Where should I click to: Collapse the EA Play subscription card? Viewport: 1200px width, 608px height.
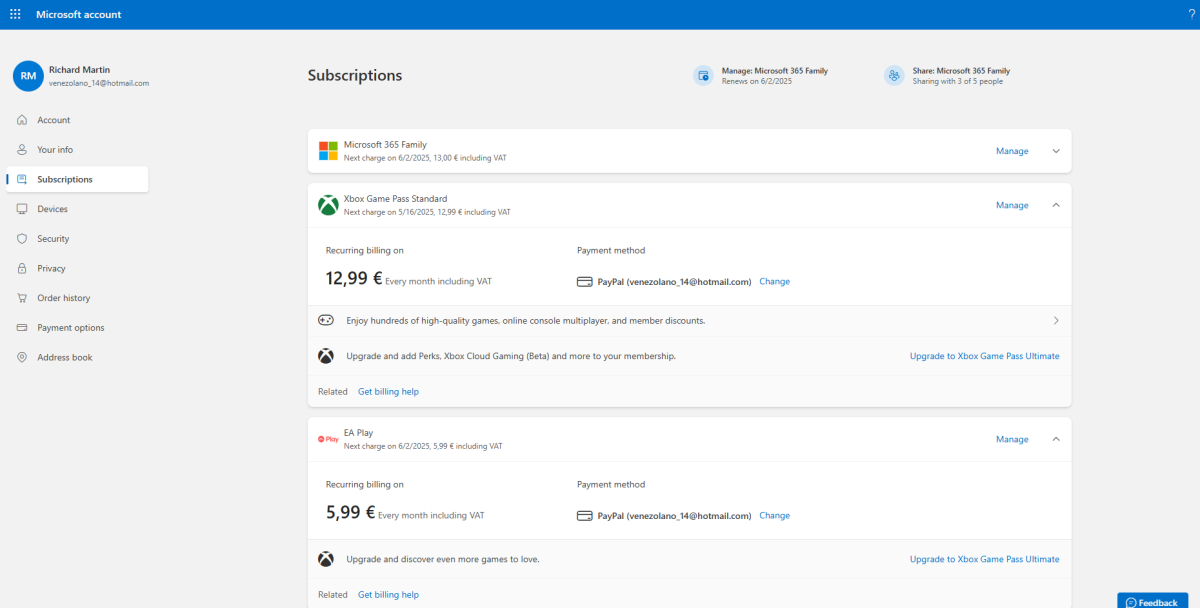point(1055,439)
